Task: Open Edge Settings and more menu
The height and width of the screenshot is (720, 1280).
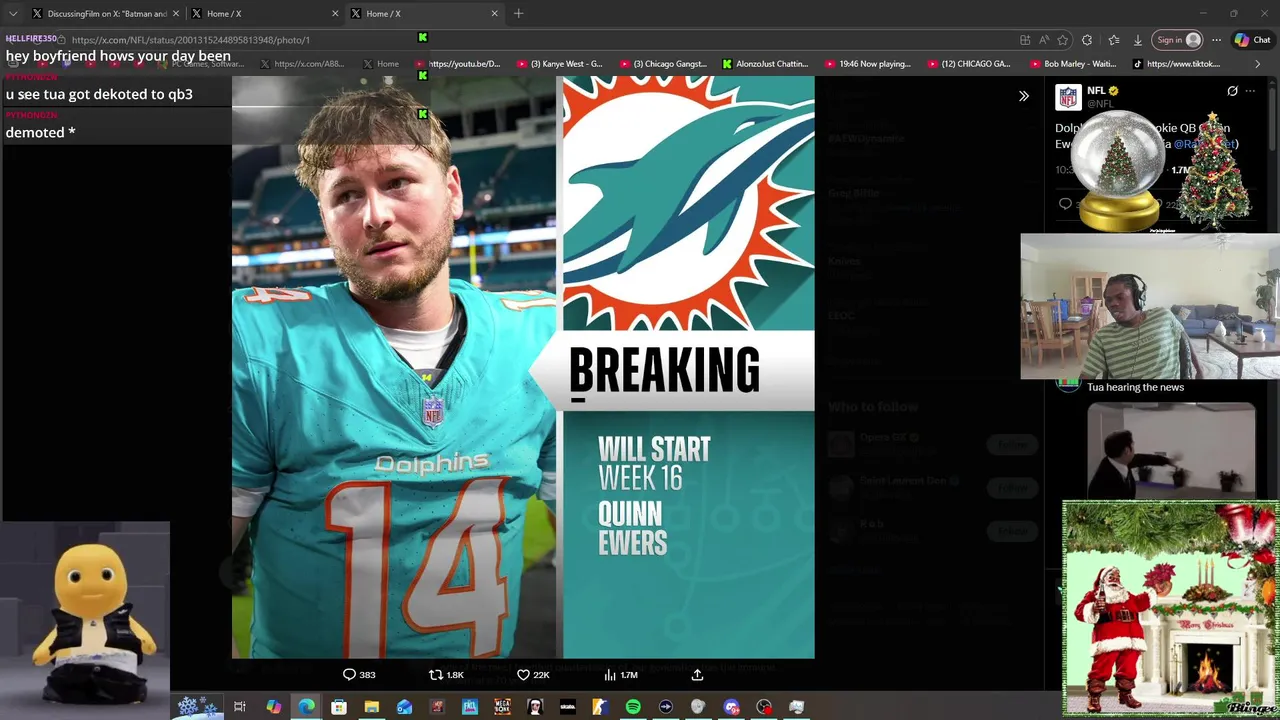Action: 1216,40
